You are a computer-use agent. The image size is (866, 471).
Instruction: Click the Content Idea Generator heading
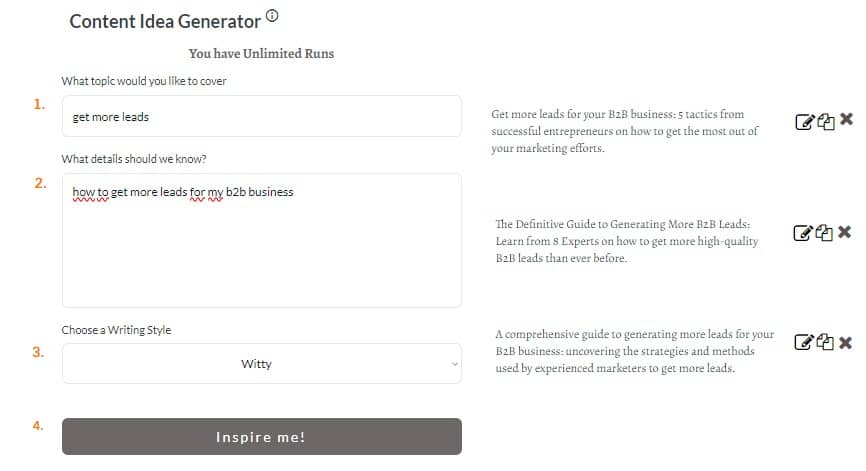tap(165, 21)
